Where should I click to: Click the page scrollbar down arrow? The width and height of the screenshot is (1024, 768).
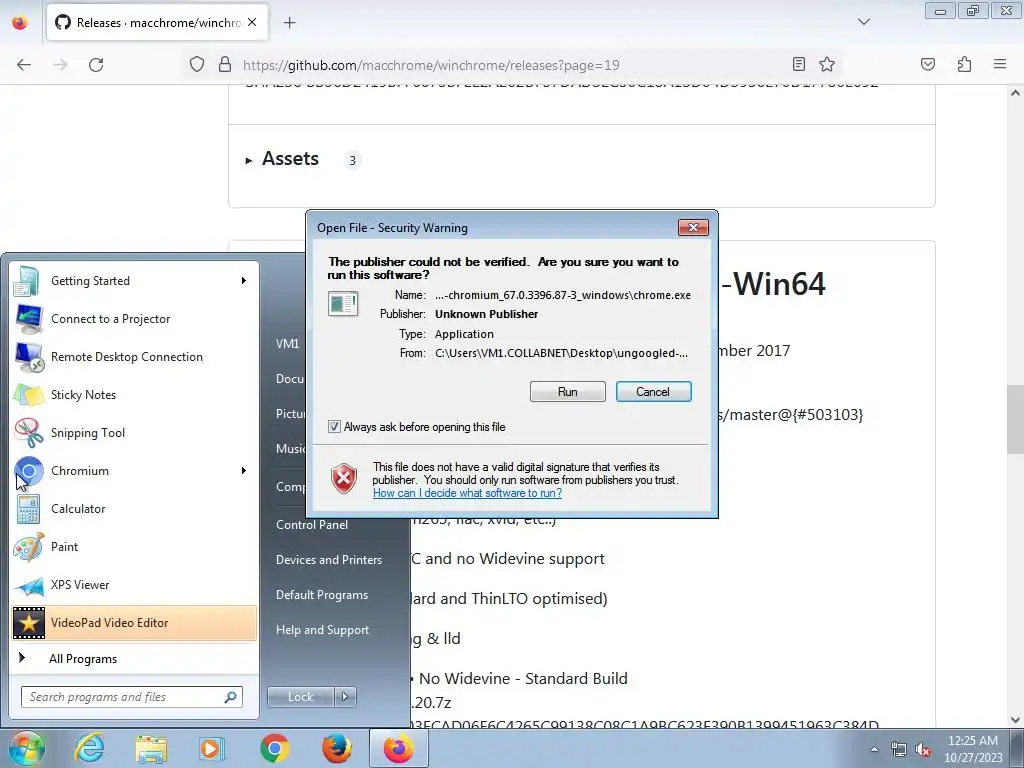click(x=1015, y=720)
